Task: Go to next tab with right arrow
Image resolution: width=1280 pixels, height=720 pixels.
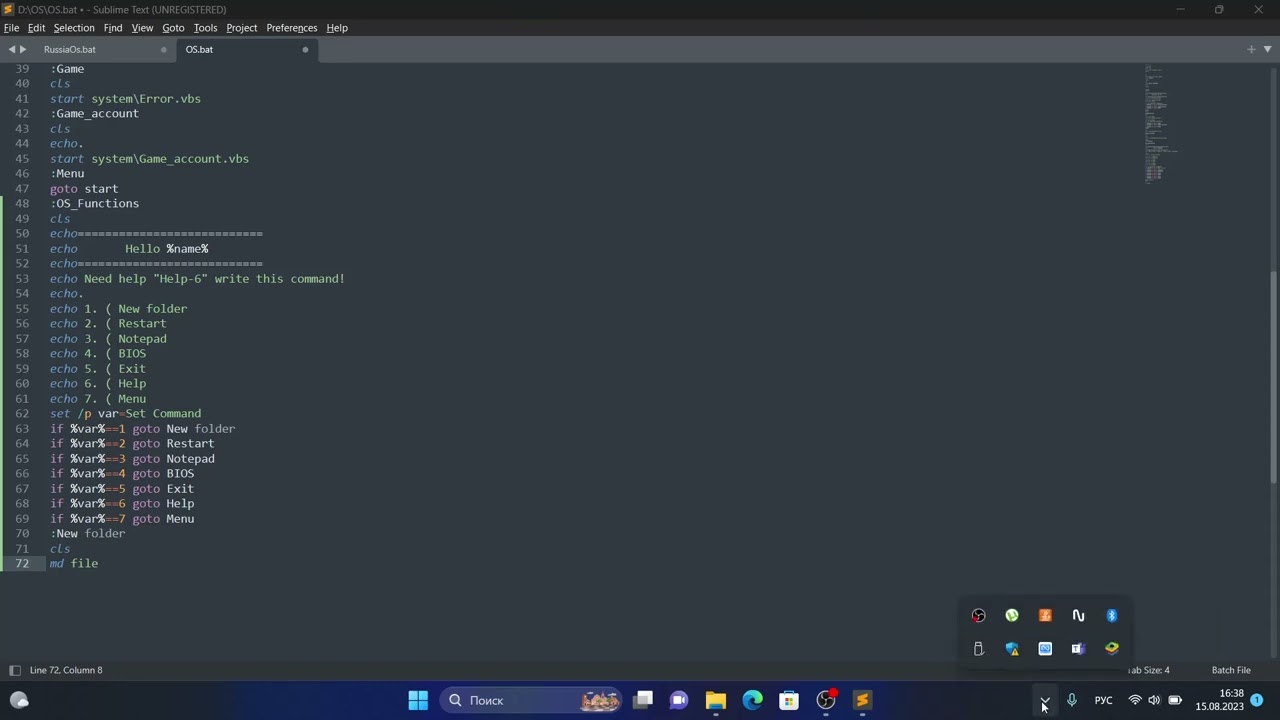Action: pos(23,49)
